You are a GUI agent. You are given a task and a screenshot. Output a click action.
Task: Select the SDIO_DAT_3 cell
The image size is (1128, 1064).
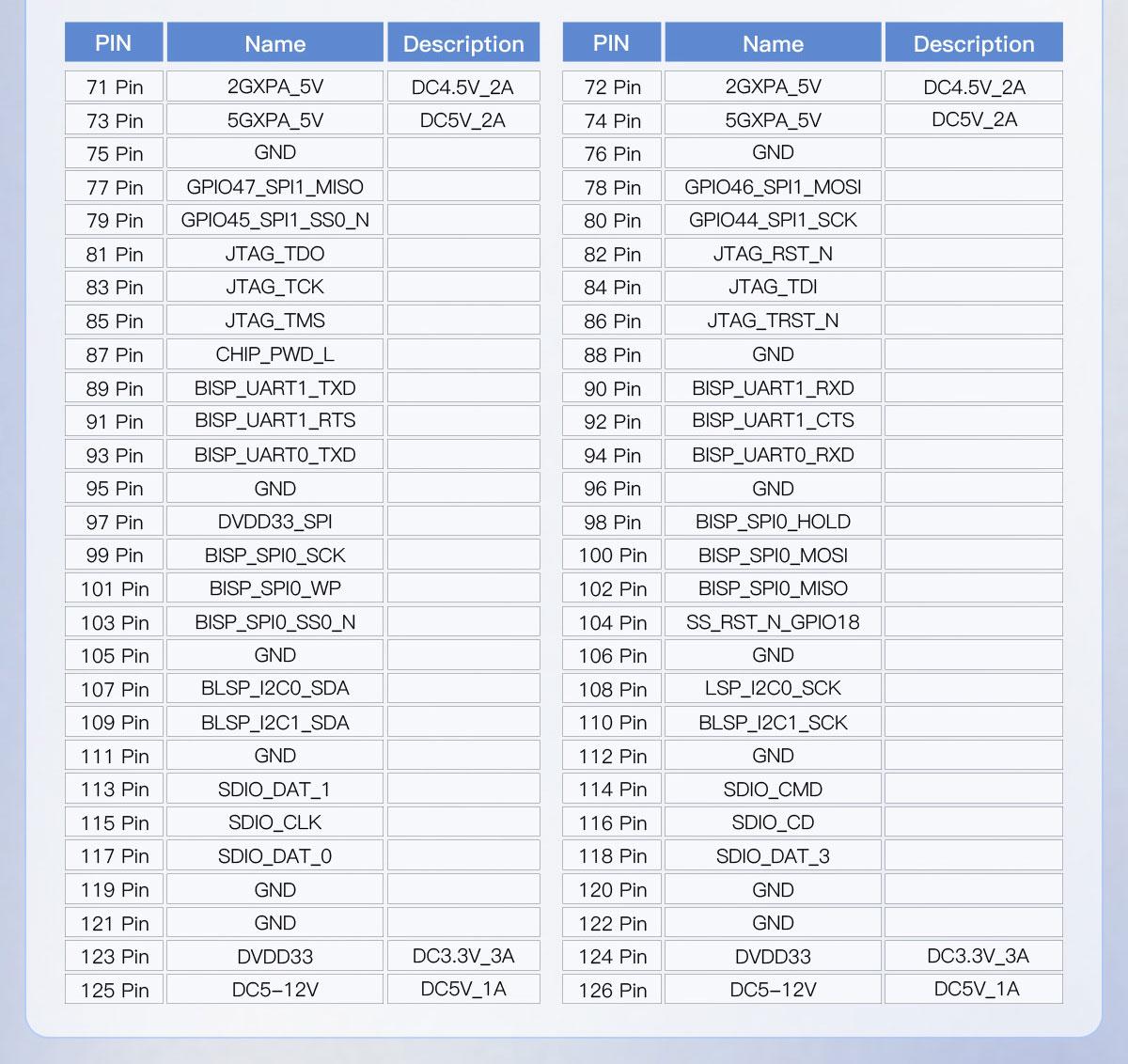(x=773, y=856)
